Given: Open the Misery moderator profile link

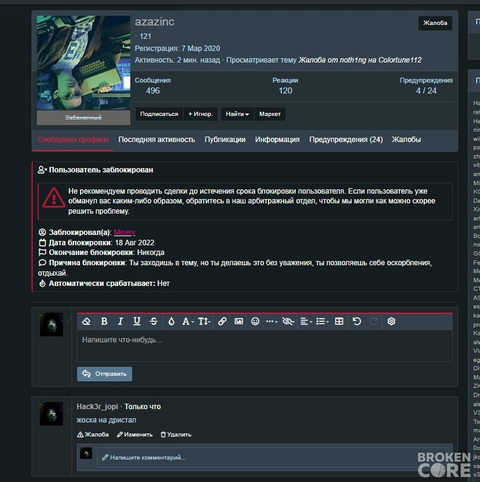Looking at the screenshot, I should (124, 232).
